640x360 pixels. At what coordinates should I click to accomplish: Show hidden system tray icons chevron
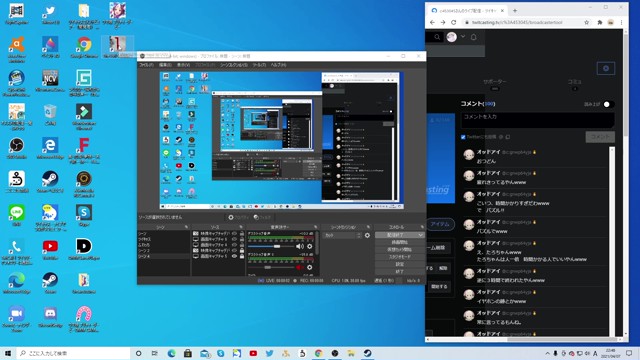coord(547,353)
